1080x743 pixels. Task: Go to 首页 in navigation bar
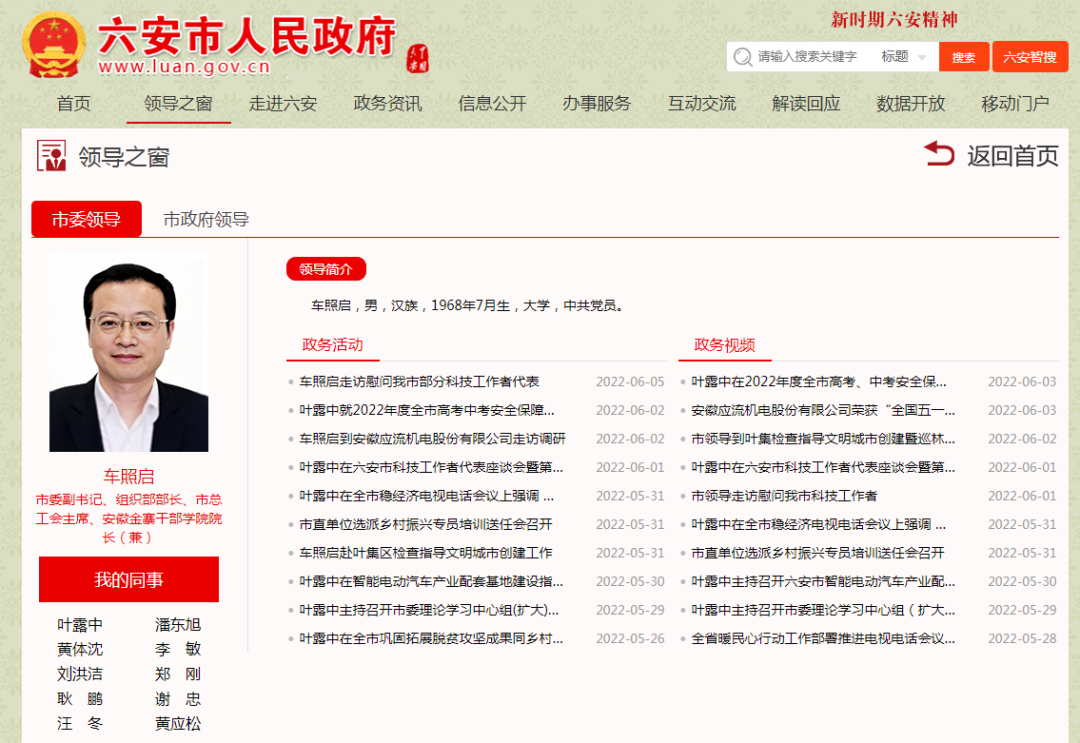[x=74, y=104]
